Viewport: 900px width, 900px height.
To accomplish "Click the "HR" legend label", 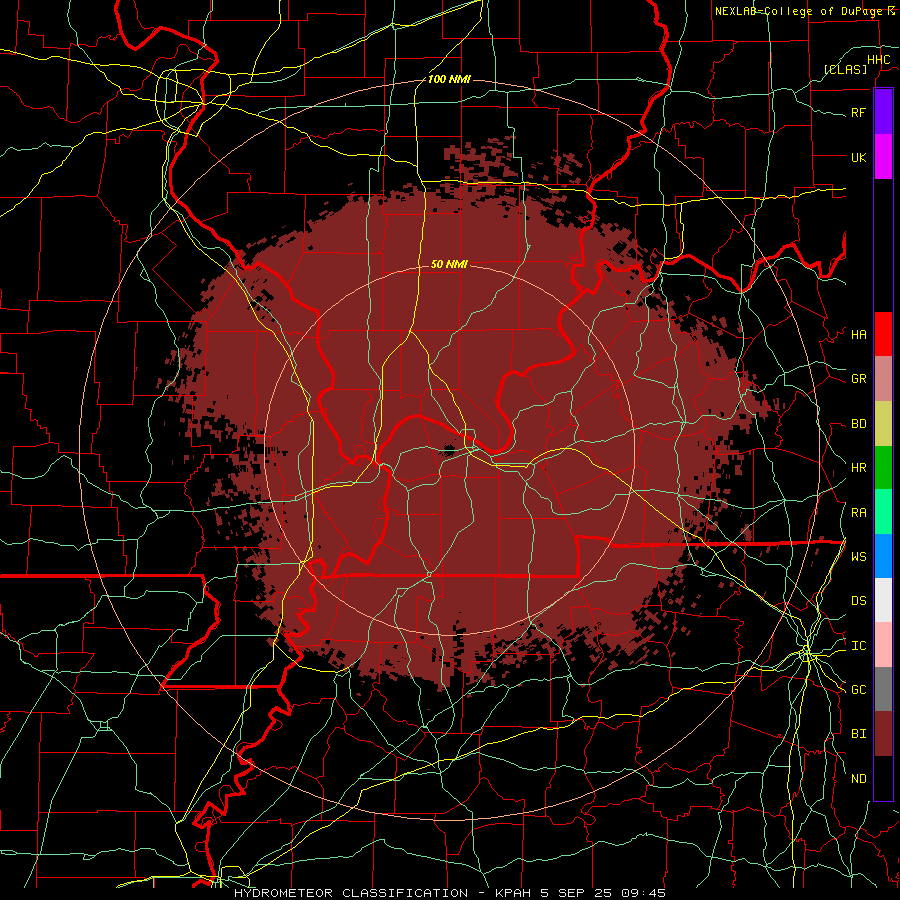I will [x=858, y=468].
